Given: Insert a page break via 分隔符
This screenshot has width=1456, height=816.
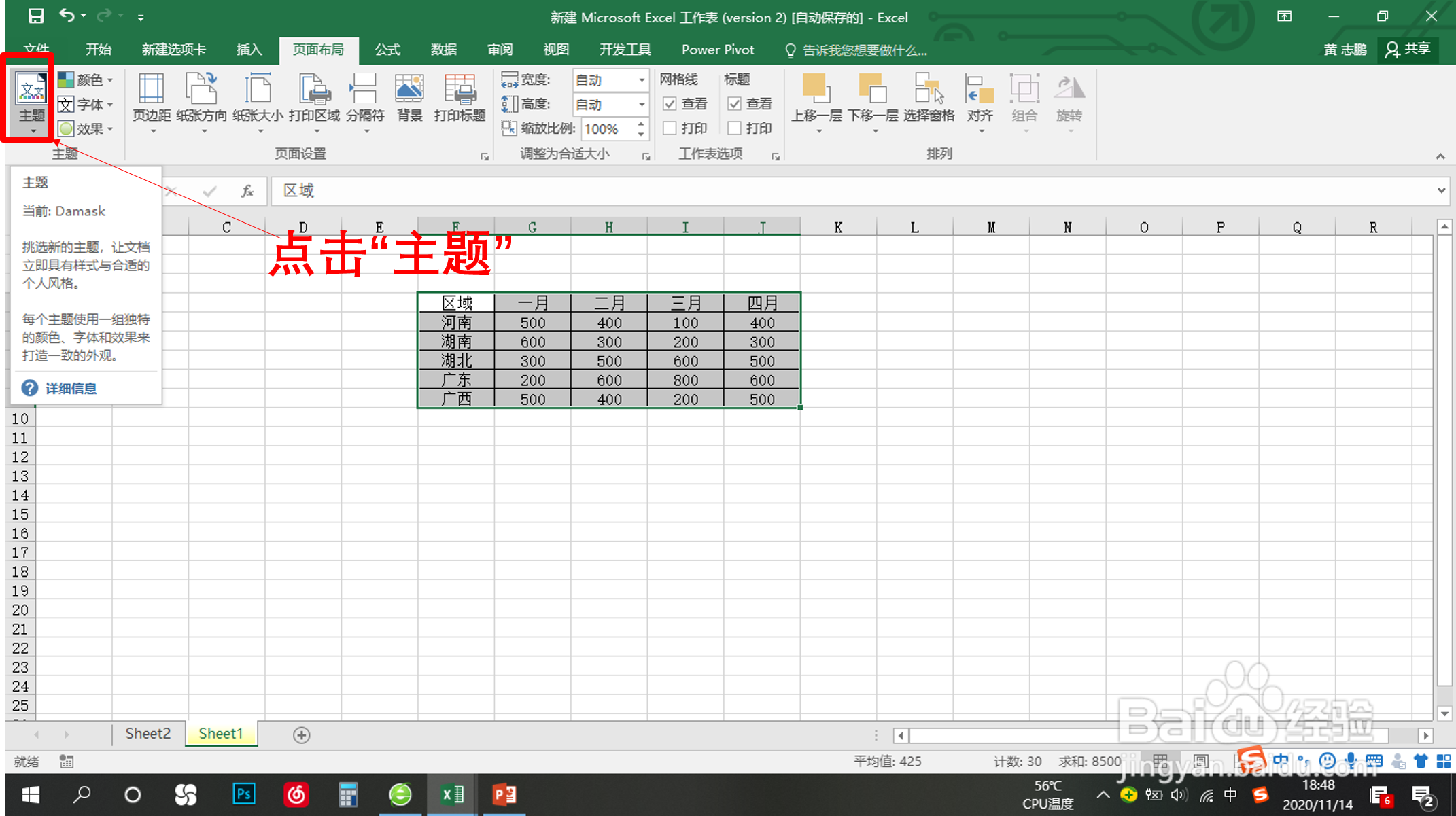Looking at the screenshot, I should (x=365, y=99).
